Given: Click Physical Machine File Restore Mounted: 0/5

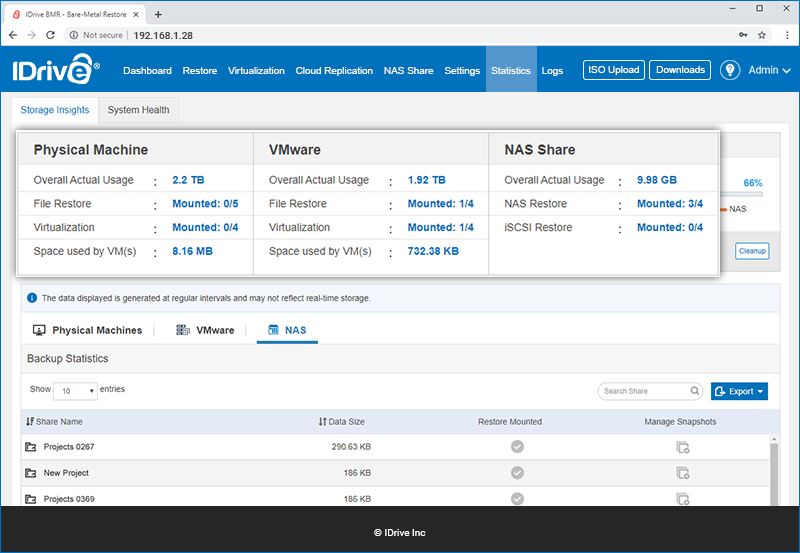Looking at the screenshot, I should point(205,204).
